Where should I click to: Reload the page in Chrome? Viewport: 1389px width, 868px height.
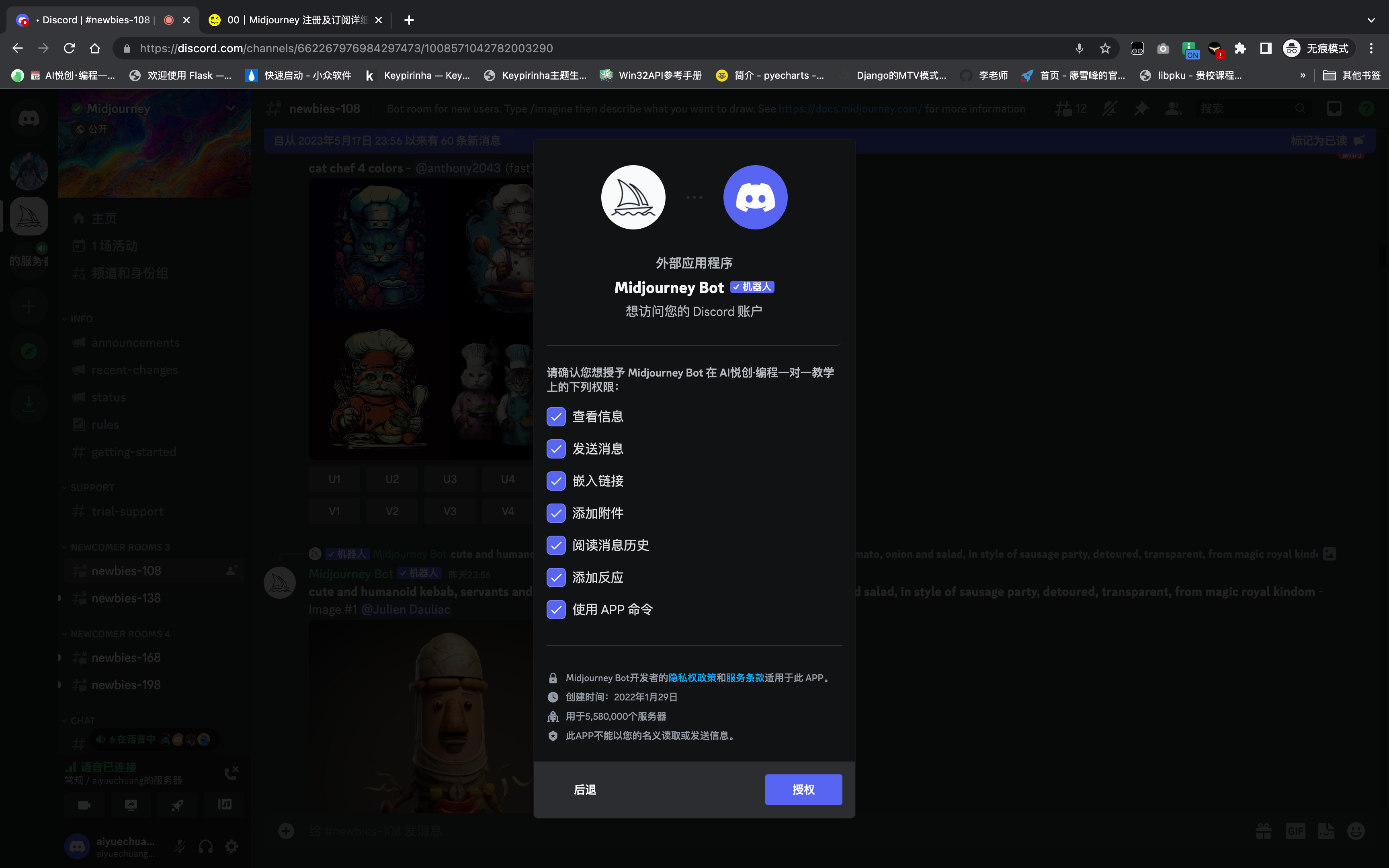pyautogui.click(x=69, y=48)
